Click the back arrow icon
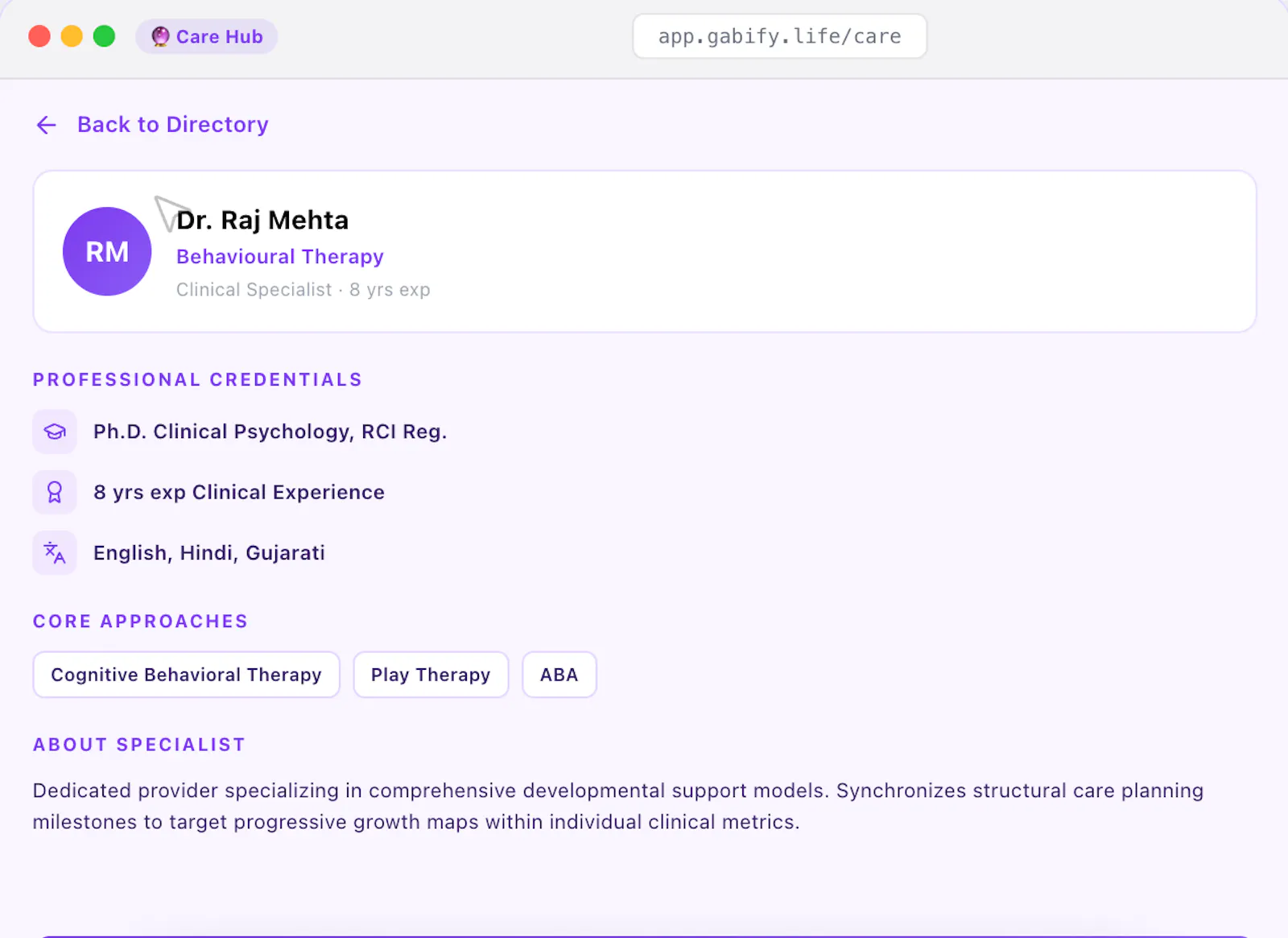The height and width of the screenshot is (938, 1288). [x=47, y=125]
